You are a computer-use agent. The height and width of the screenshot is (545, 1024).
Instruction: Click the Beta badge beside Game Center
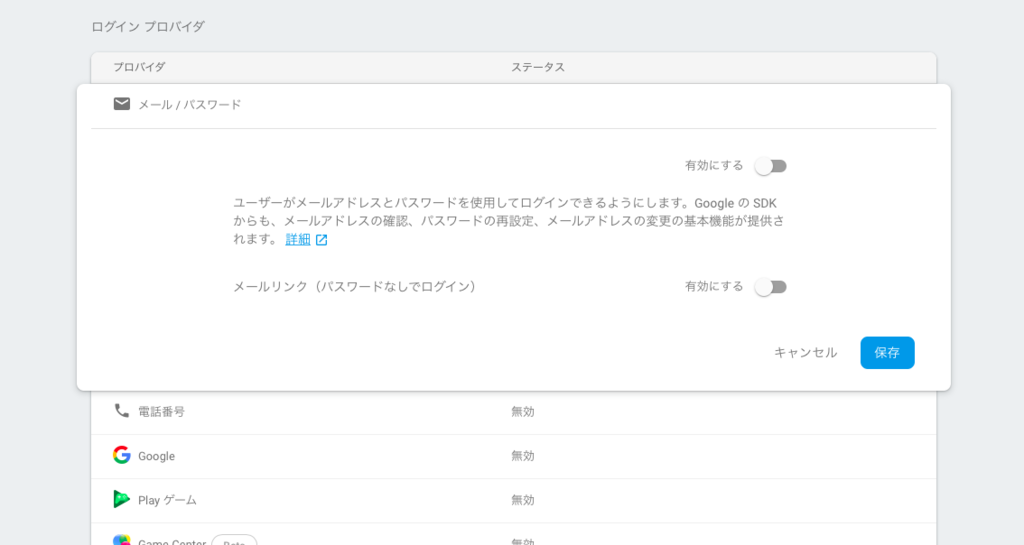[x=234, y=540]
